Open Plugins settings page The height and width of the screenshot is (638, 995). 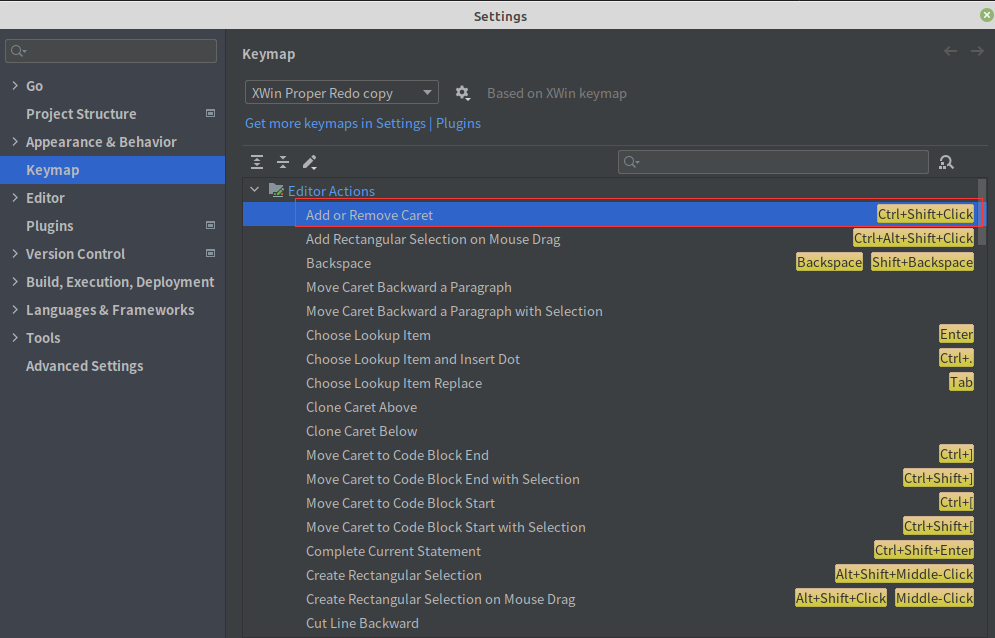click(49, 225)
